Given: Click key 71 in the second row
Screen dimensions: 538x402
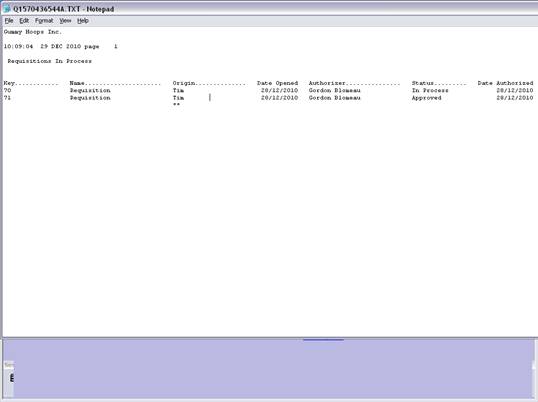Looking at the screenshot, I should click(x=8, y=98).
